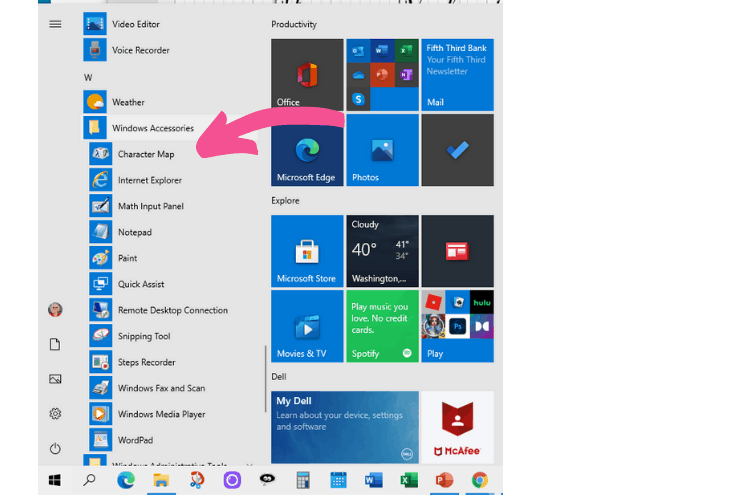Launch the Snipping Tool
Image resolution: width=745 pixels, height=495 pixels.
pyautogui.click(x=171, y=336)
